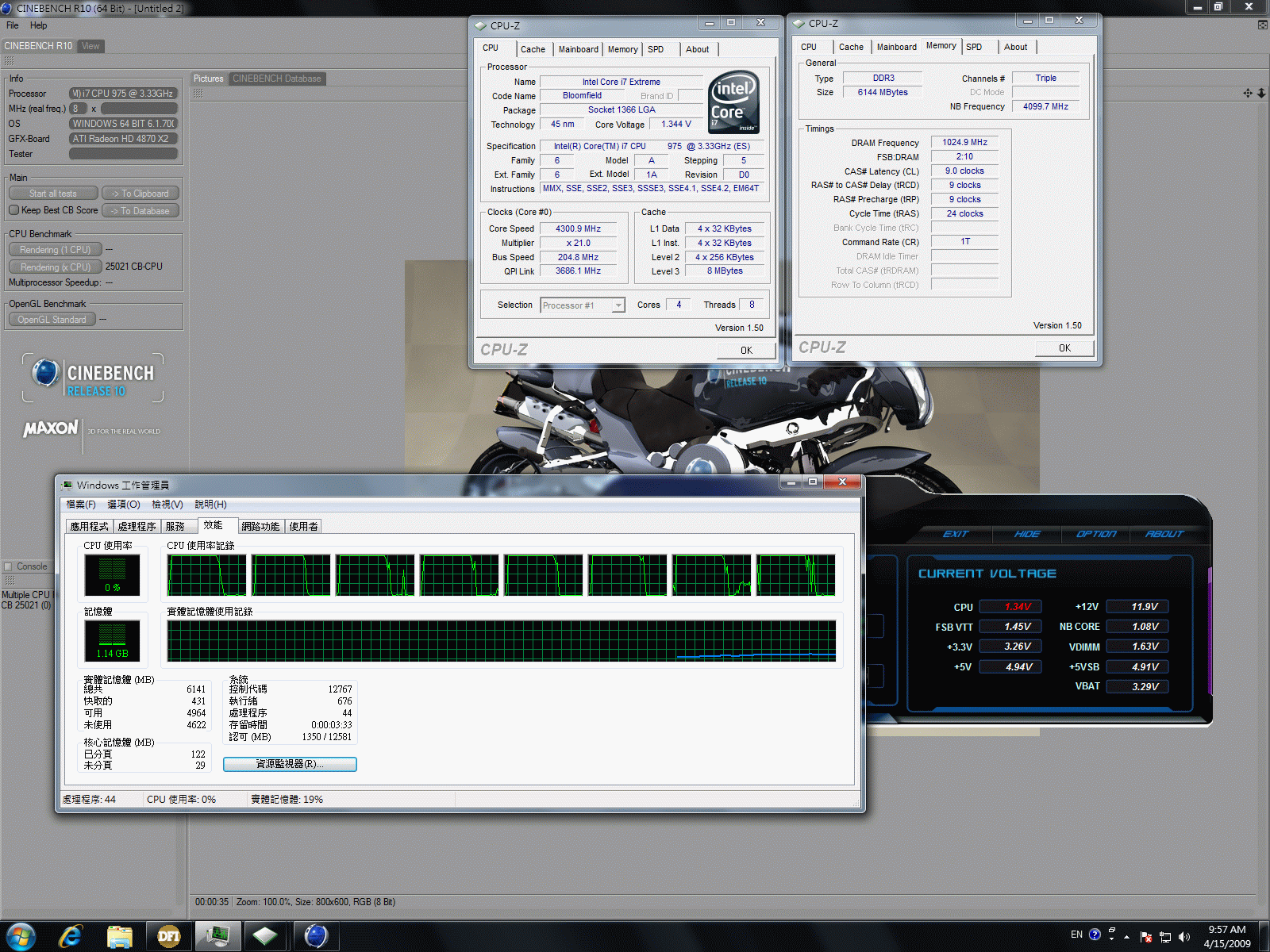Toggle the Console checkbox
Screen dimensions: 1270x952
tap(8, 566)
